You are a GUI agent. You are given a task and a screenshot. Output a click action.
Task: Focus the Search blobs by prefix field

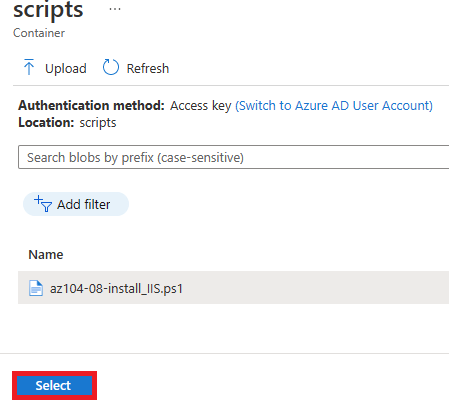click(x=233, y=157)
